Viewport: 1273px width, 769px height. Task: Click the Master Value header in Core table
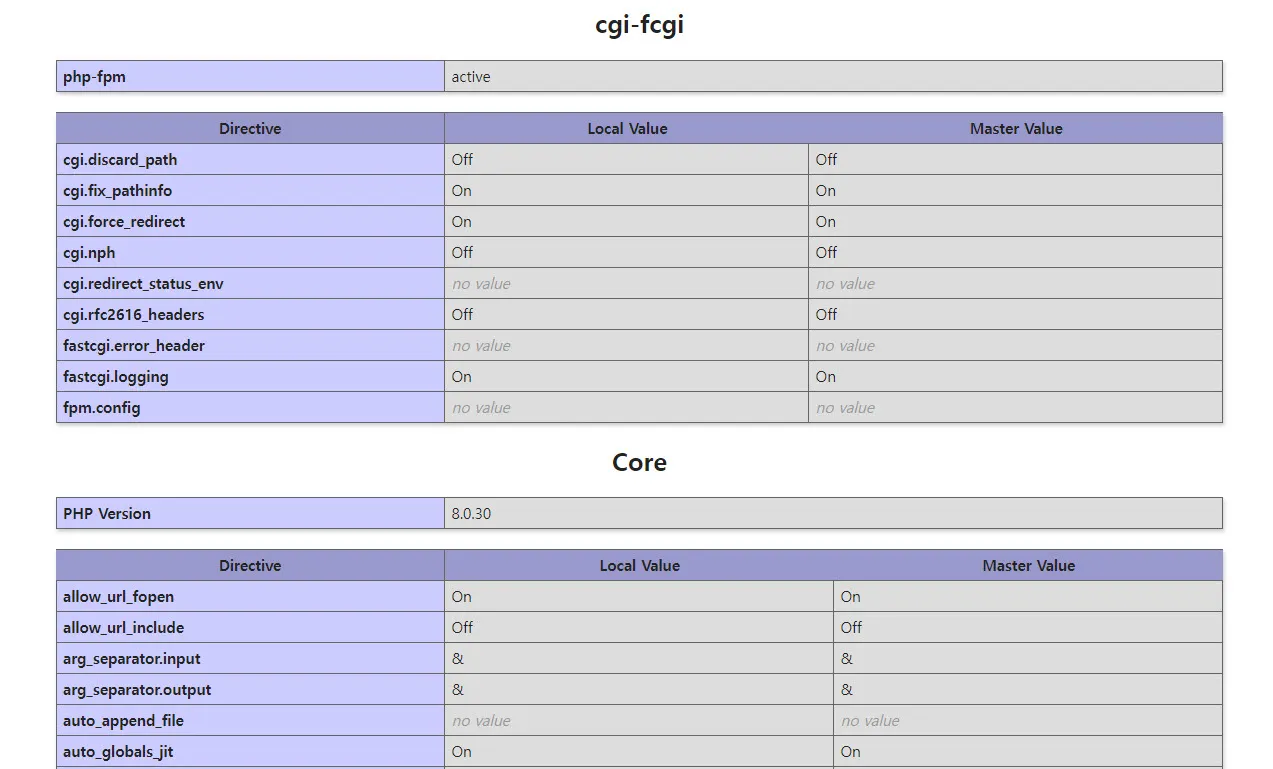[1028, 566]
